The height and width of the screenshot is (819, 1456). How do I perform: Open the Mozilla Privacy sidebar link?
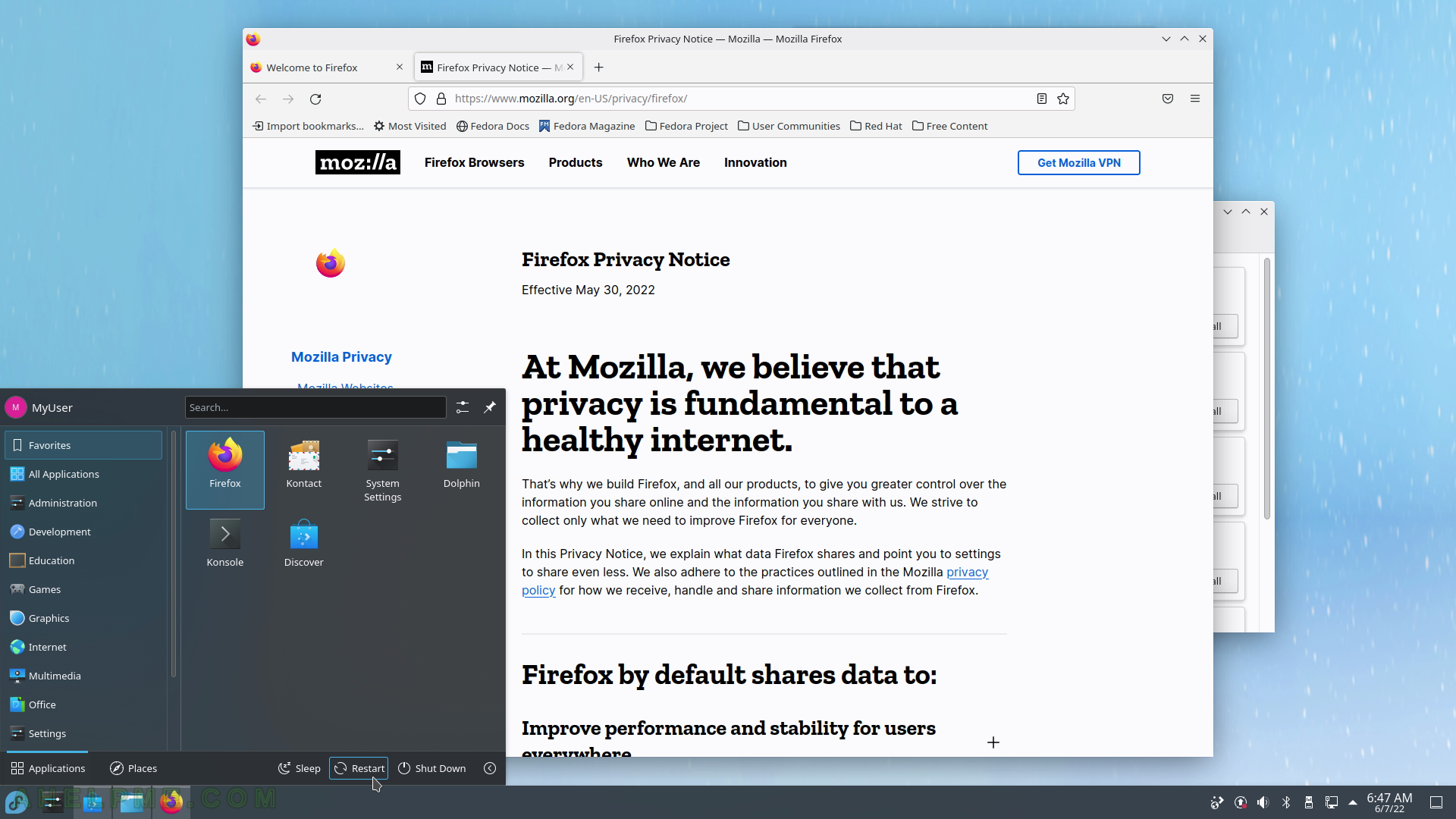point(341,357)
